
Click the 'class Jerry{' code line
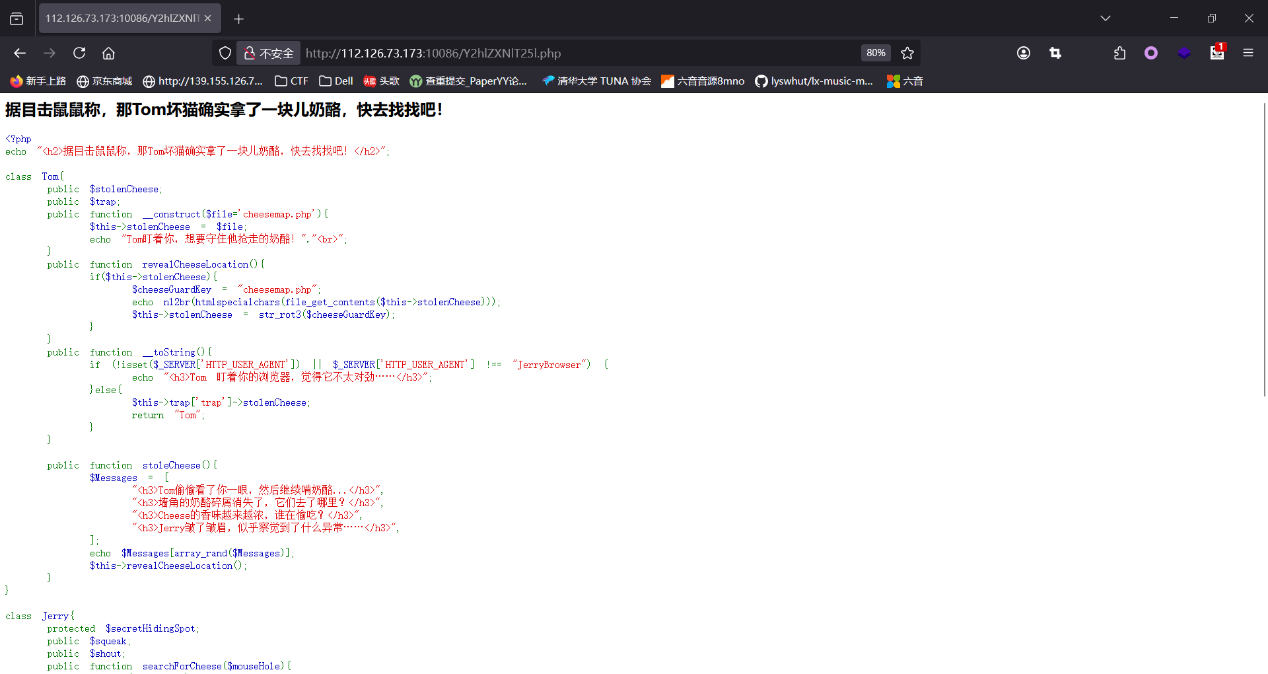click(40, 616)
